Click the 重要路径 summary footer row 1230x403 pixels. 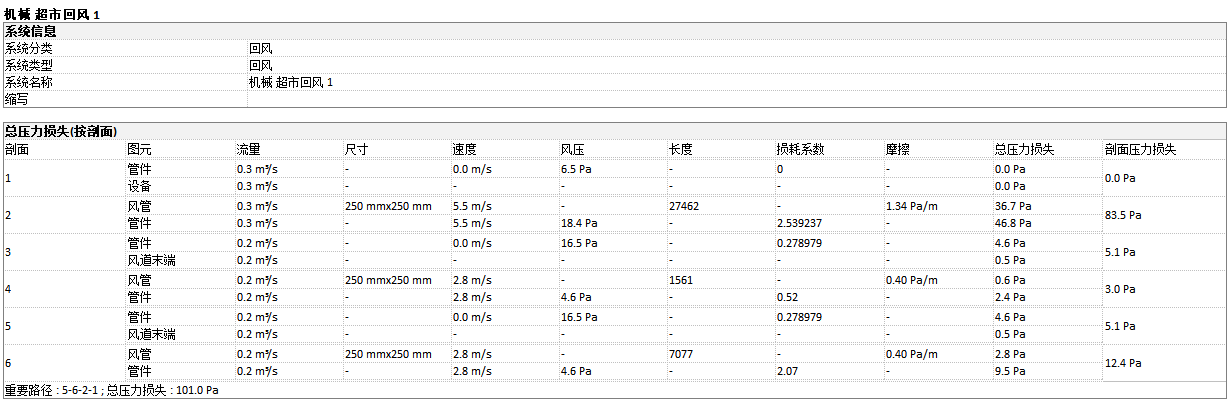[112, 390]
